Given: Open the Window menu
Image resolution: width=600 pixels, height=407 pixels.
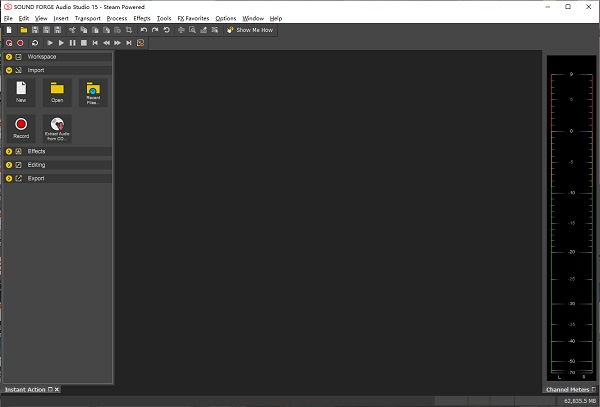Looking at the screenshot, I should pyautogui.click(x=253, y=18).
